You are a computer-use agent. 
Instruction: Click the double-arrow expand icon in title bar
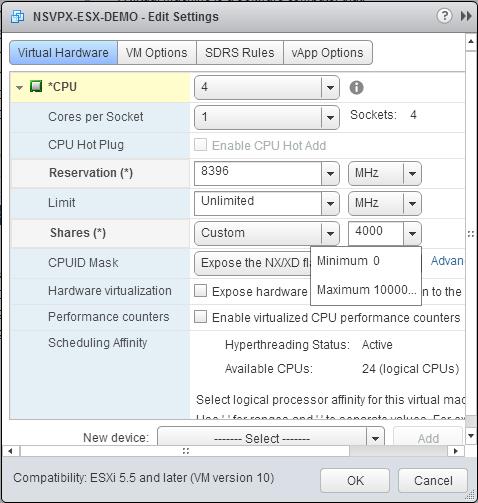click(466, 16)
